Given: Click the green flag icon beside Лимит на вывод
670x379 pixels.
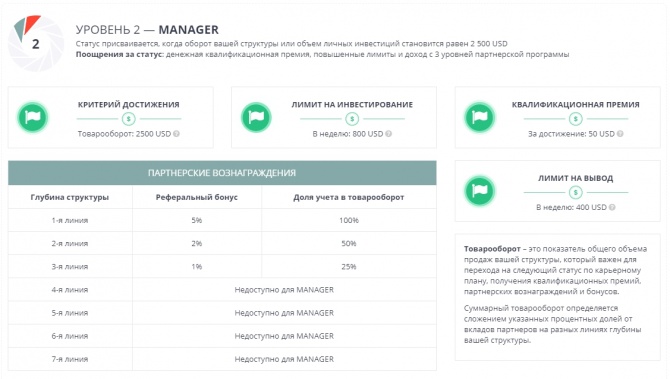Looking at the screenshot, I should click(479, 191).
